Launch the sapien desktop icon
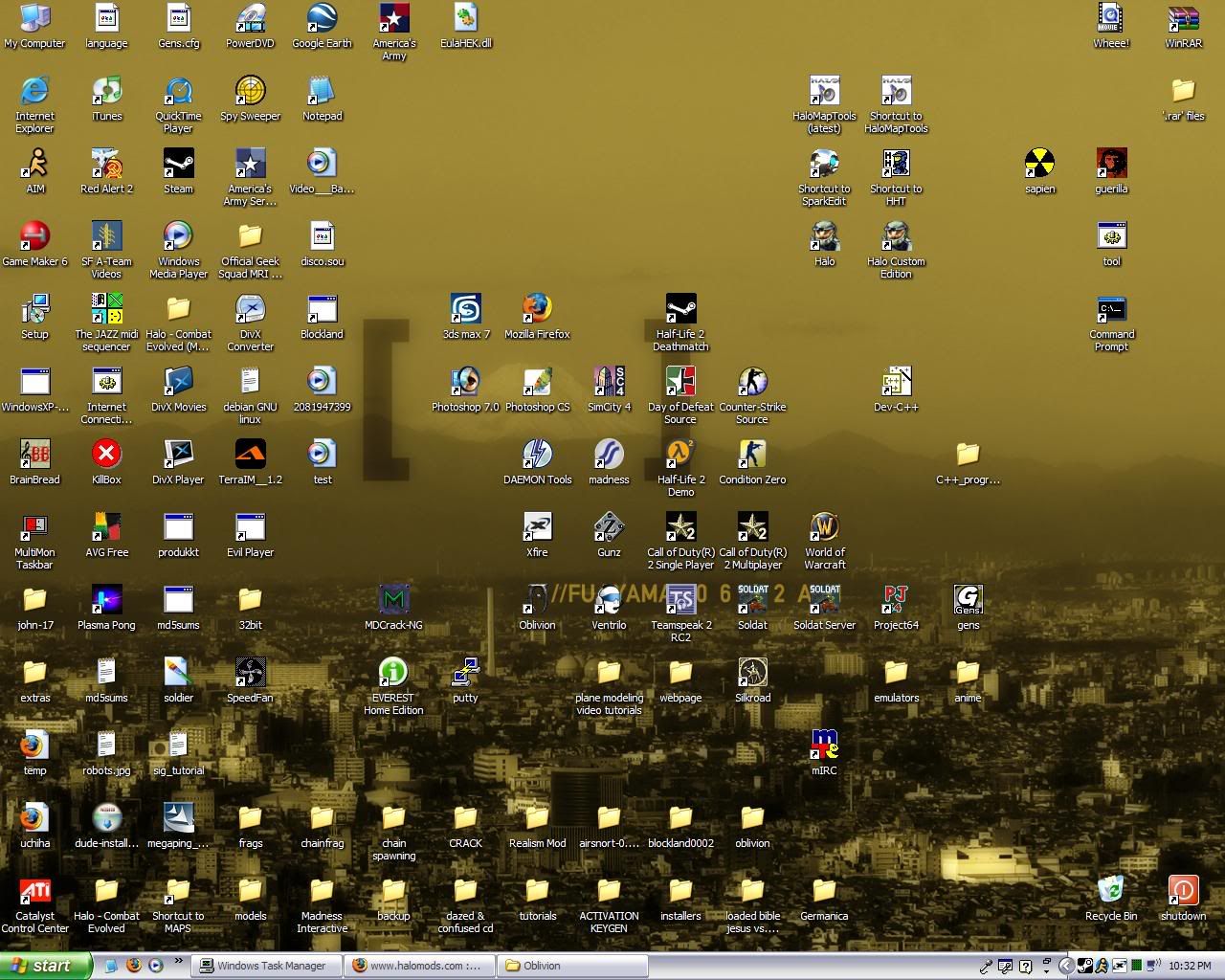The height and width of the screenshot is (980, 1225). (1039, 171)
